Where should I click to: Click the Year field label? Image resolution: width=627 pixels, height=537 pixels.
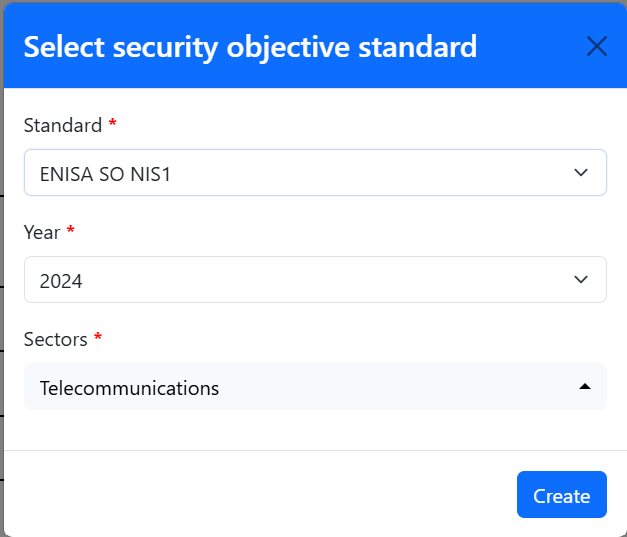click(x=42, y=232)
